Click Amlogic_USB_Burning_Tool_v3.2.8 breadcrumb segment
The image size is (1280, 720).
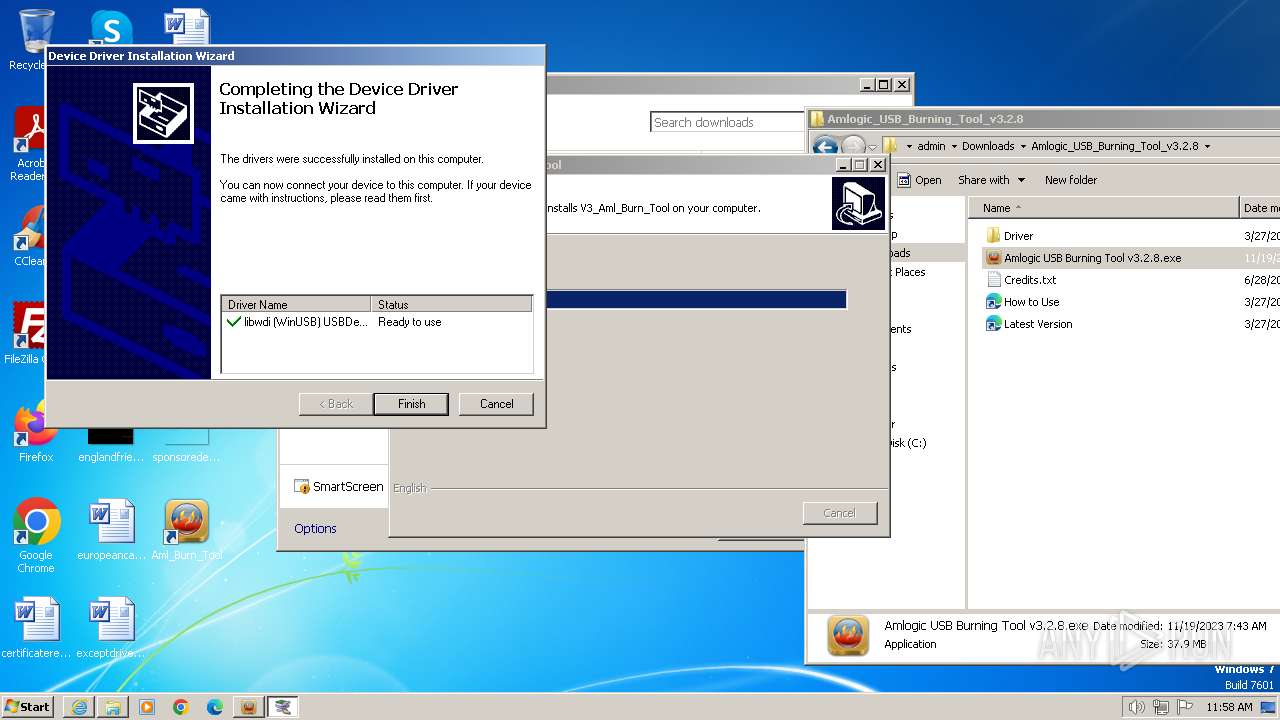tap(1114, 146)
